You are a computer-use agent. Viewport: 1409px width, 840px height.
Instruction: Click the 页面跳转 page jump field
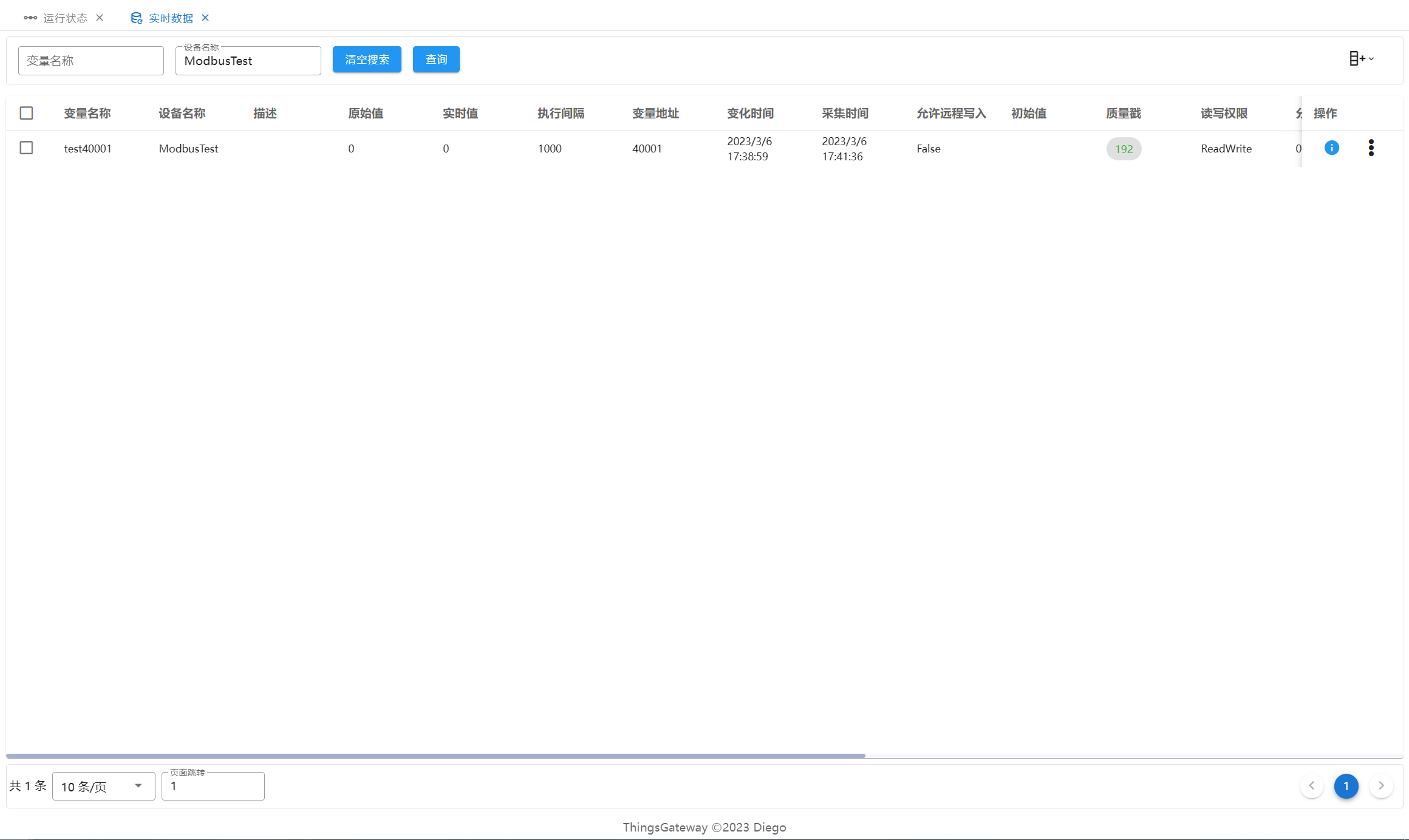pyautogui.click(x=213, y=786)
